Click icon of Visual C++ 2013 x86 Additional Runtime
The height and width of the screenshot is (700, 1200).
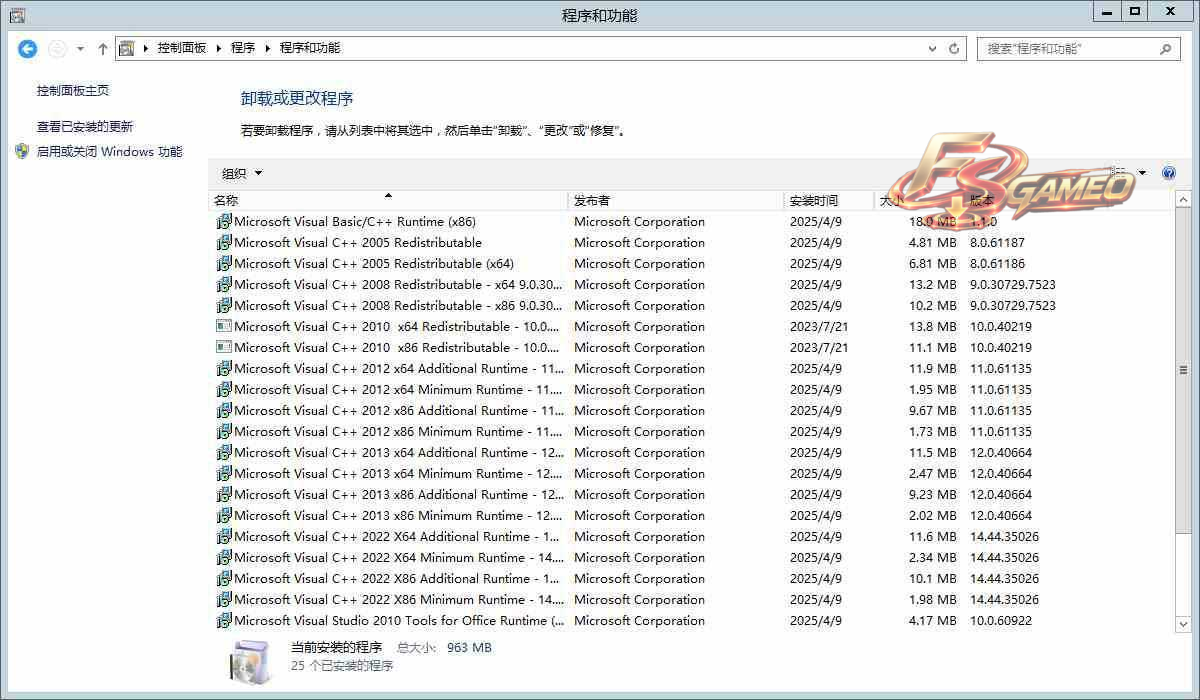tap(224, 495)
